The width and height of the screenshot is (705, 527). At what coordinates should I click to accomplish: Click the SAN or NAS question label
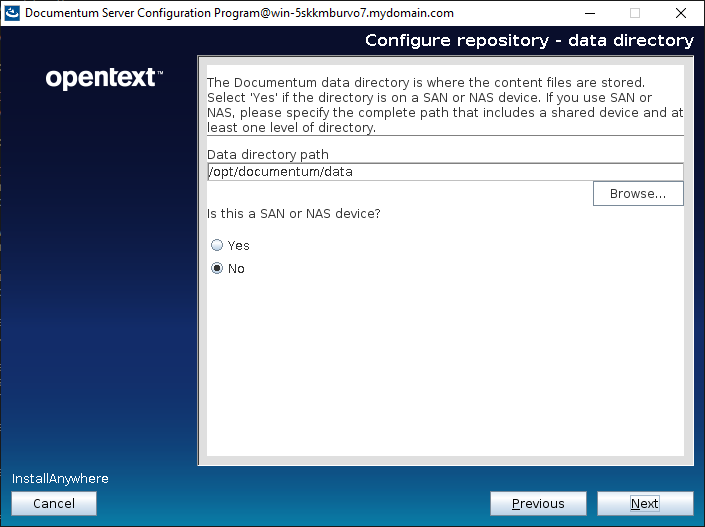click(293, 213)
